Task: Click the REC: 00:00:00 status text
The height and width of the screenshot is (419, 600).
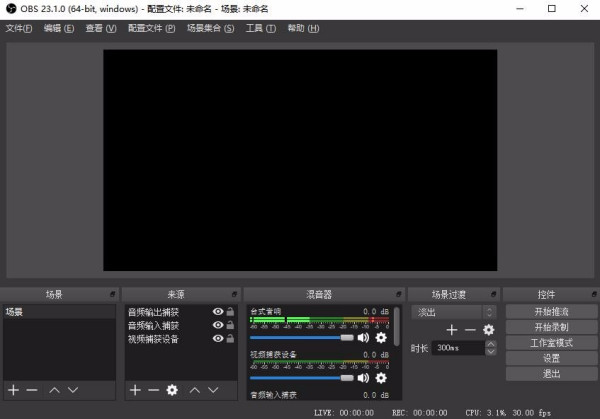Action: click(419, 413)
